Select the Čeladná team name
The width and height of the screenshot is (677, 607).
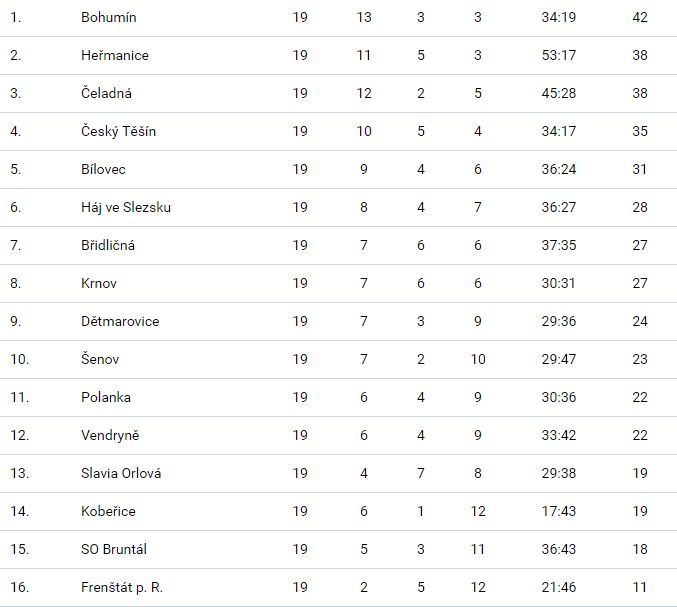coord(106,94)
